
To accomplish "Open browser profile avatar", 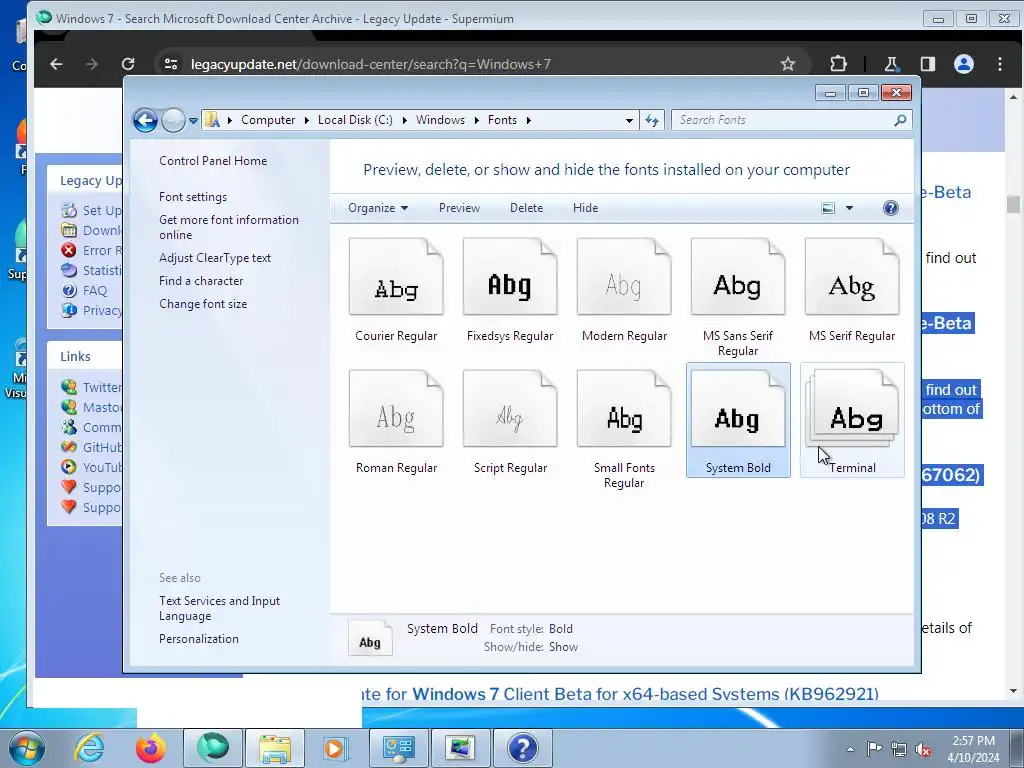I will click(964, 64).
